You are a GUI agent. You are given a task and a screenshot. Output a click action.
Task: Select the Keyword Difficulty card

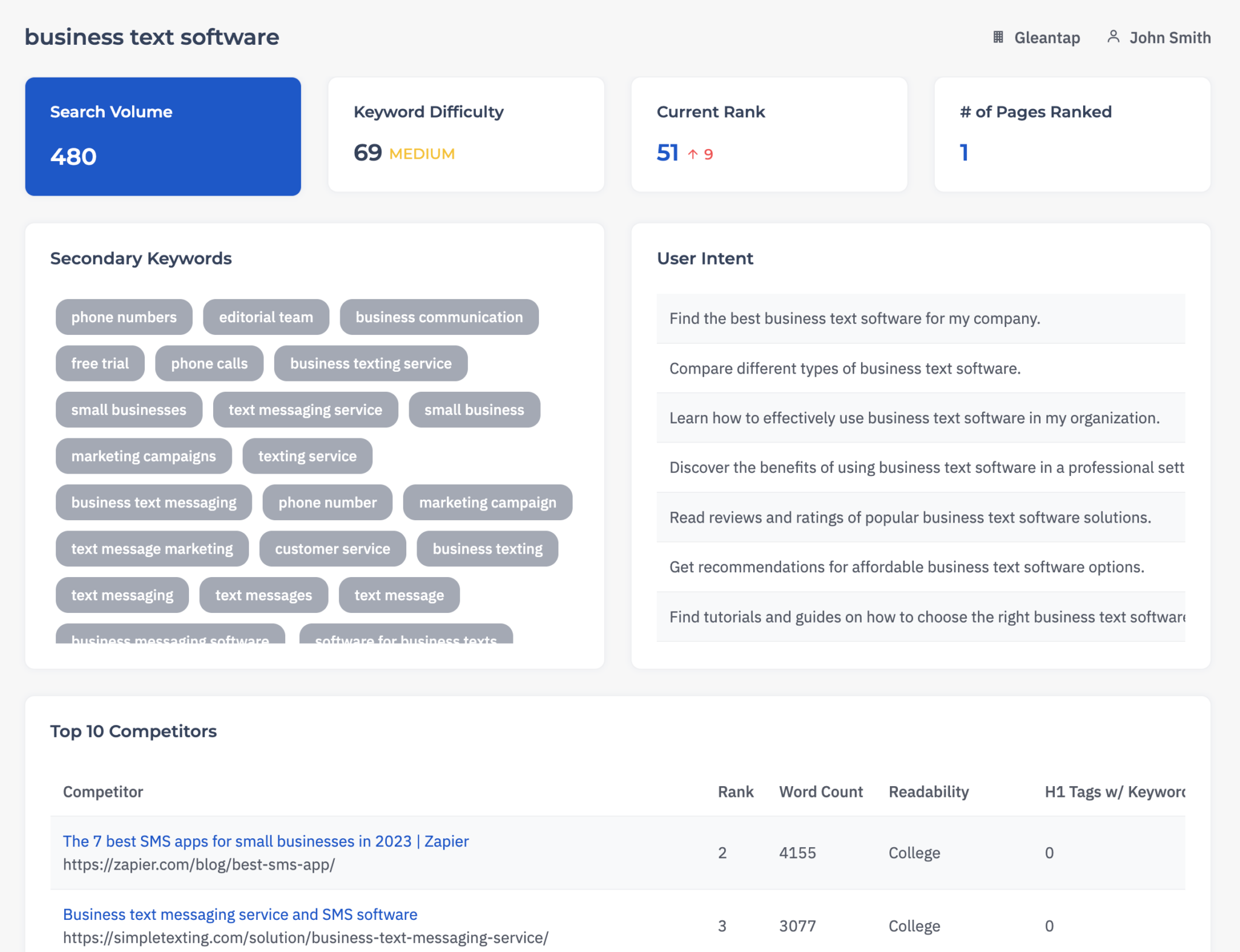click(x=466, y=134)
